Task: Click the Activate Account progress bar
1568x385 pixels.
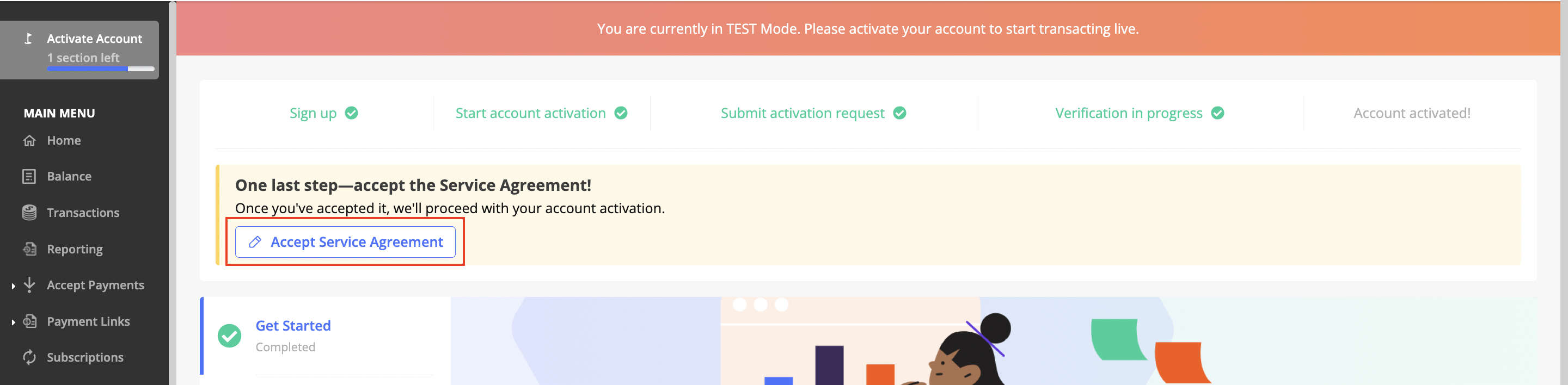Action: 100,70
